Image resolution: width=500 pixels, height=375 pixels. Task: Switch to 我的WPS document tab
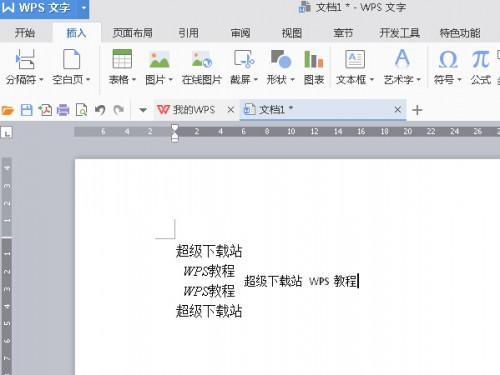pos(194,110)
